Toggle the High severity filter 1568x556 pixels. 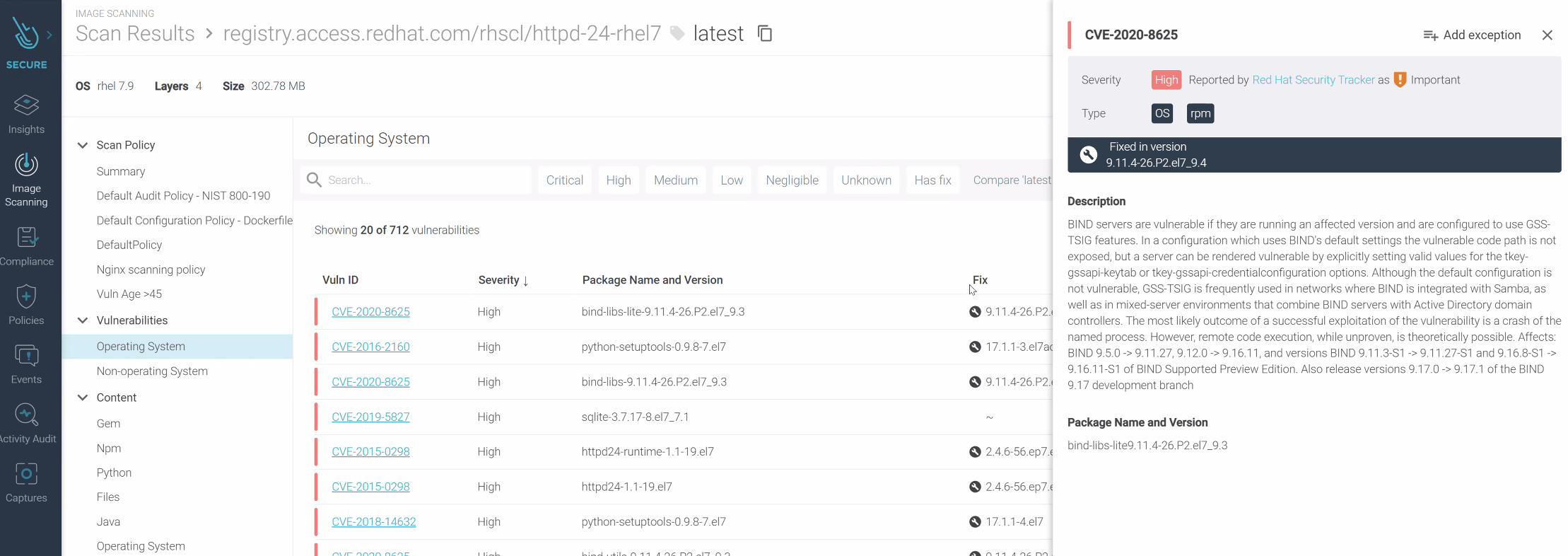[619, 180]
